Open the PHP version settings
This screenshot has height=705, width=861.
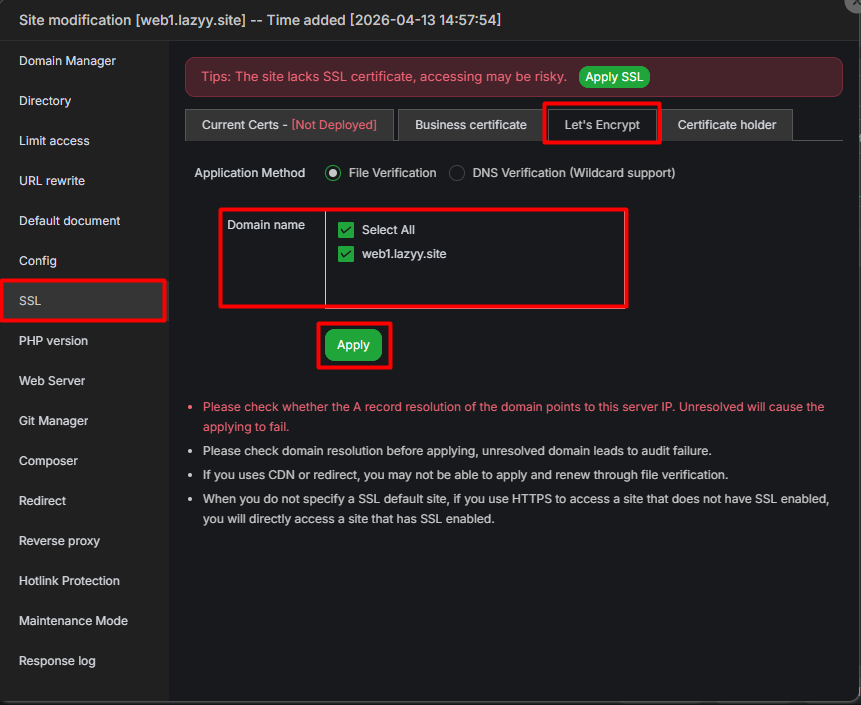click(x=53, y=341)
